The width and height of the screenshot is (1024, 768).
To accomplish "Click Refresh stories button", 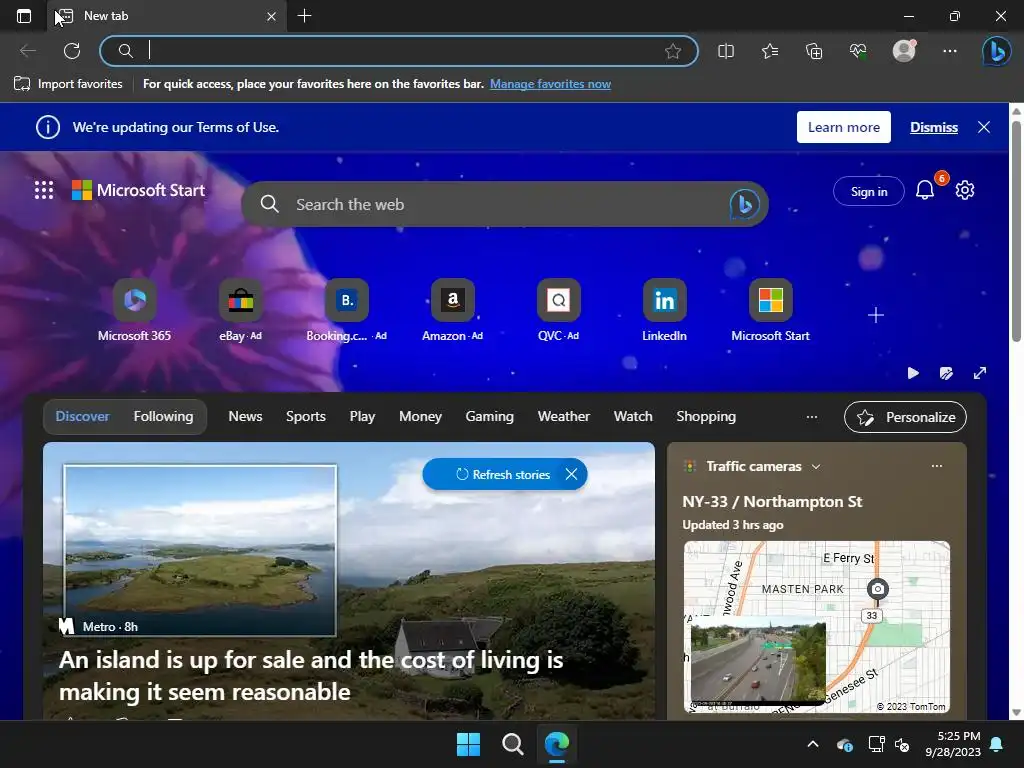I will [503, 474].
